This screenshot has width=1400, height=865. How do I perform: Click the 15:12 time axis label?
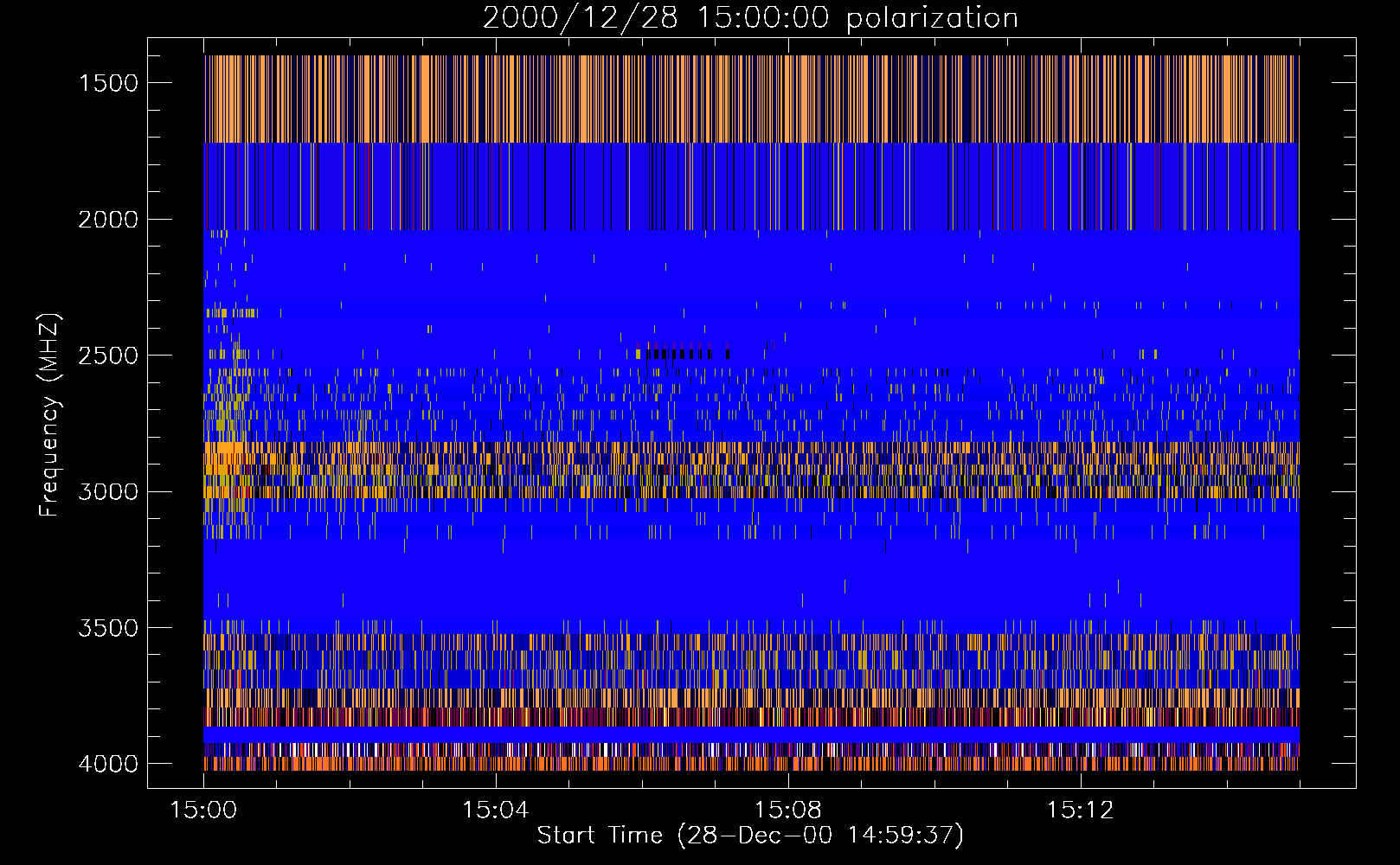pyautogui.click(x=1079, y=811)
